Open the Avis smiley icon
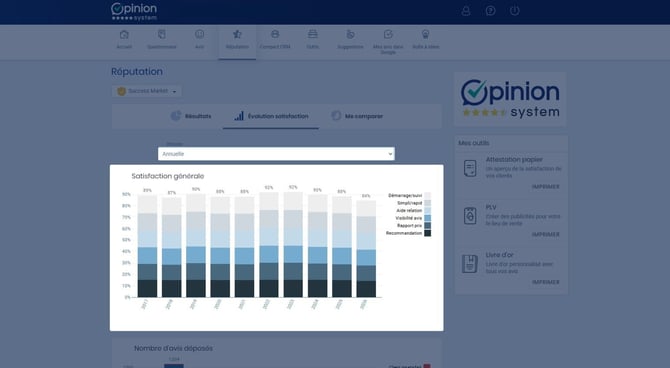 point(200,34)
